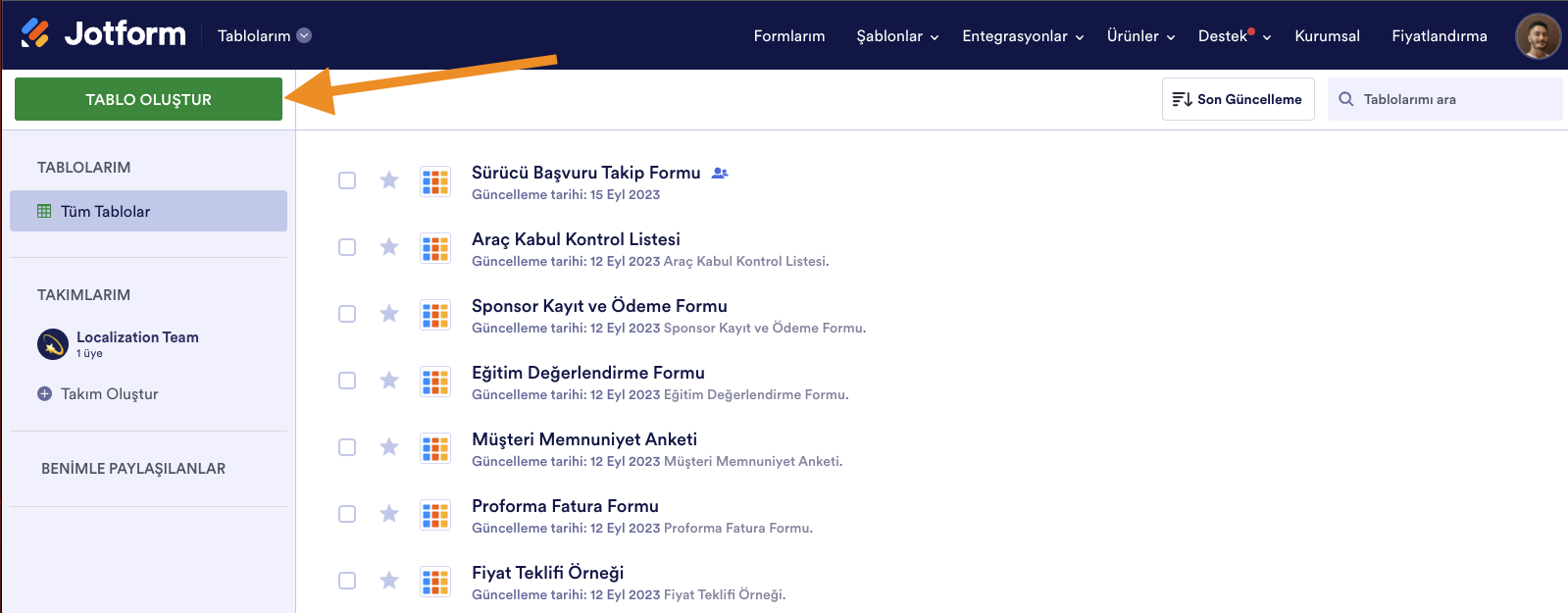Click the shared users icon beside Sürücü Başvuru
Image resolution: width=1568 pixels, height=613 pixels.
pos(720,173)
